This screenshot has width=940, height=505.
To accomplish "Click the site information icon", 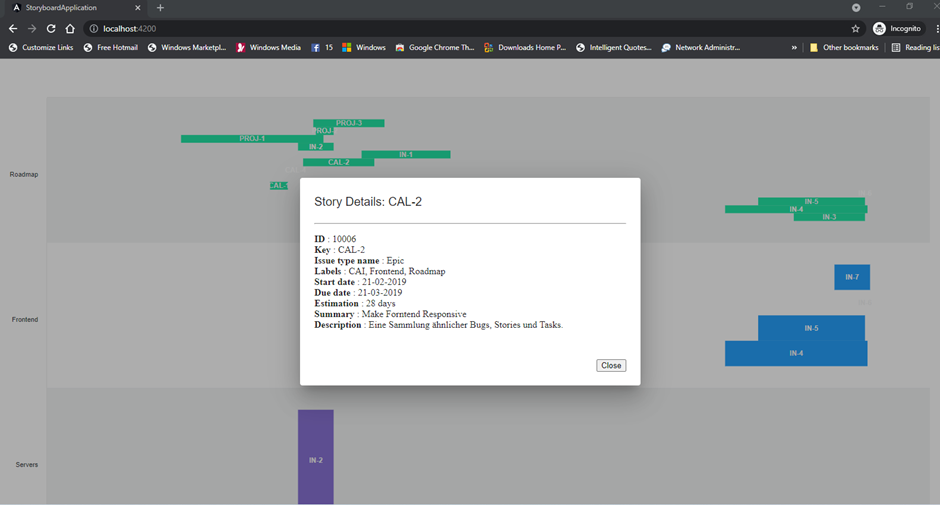I will [x=94, y=29].
